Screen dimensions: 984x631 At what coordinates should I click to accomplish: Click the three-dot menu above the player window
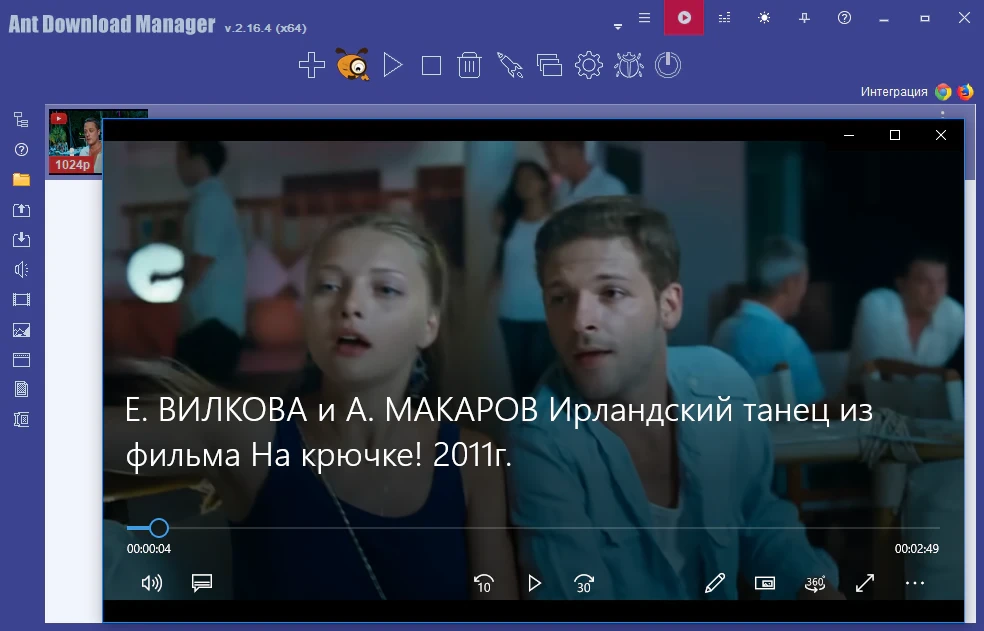pyautogui.click(x=943, y=114)
